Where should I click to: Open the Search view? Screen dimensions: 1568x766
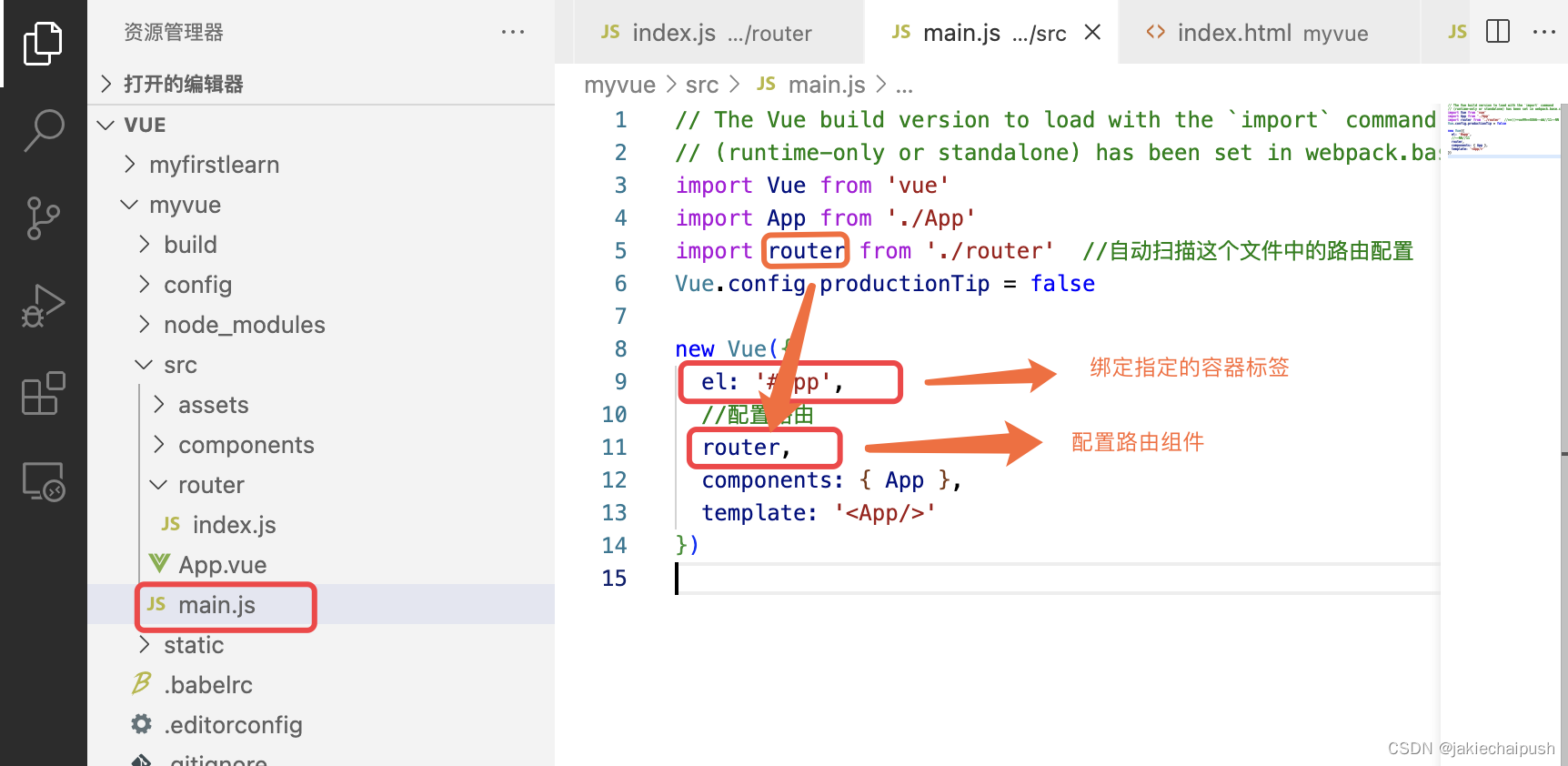pyautogui.click(x=43, y=131)
